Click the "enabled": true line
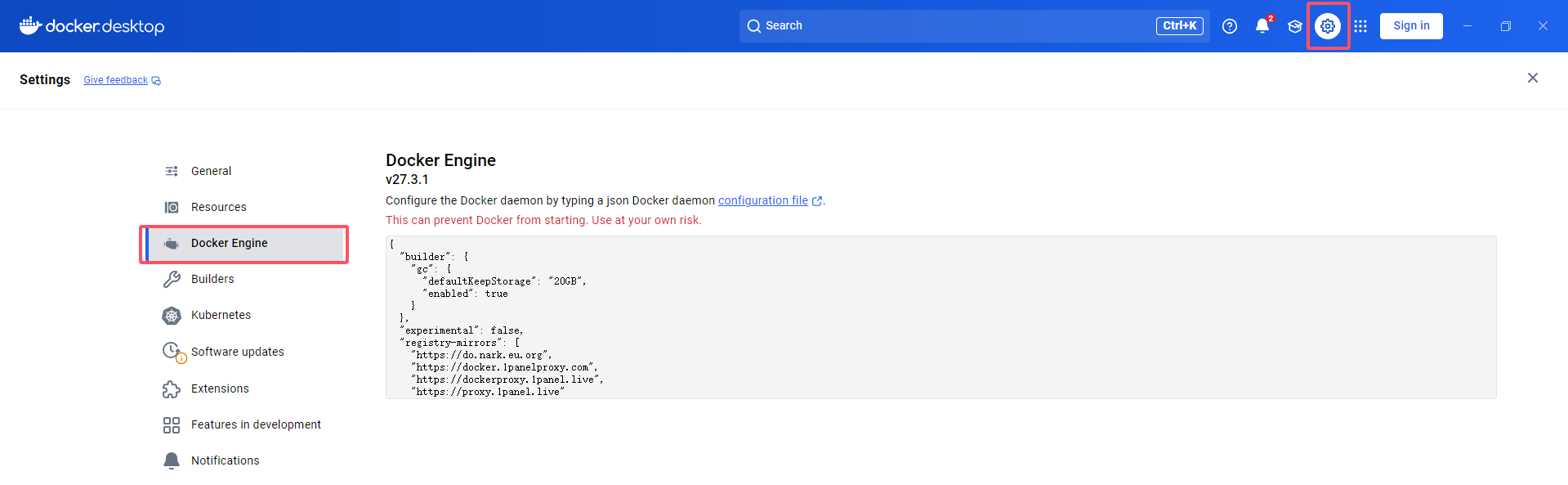Image resolution: width=1568 pixels, height=485 pixels. (x=465, y=294)
